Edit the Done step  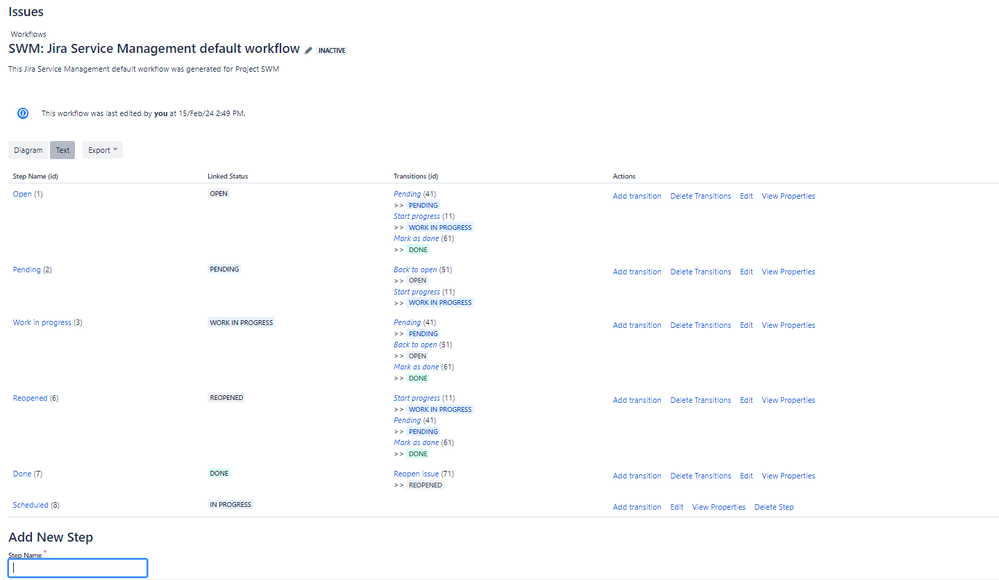tap(747, 476)
